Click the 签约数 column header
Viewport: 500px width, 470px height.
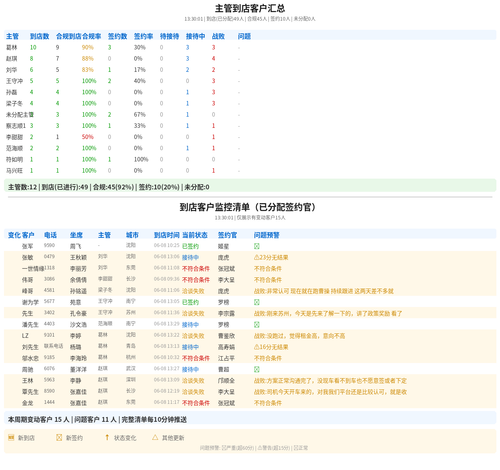(x=117, y=36)
